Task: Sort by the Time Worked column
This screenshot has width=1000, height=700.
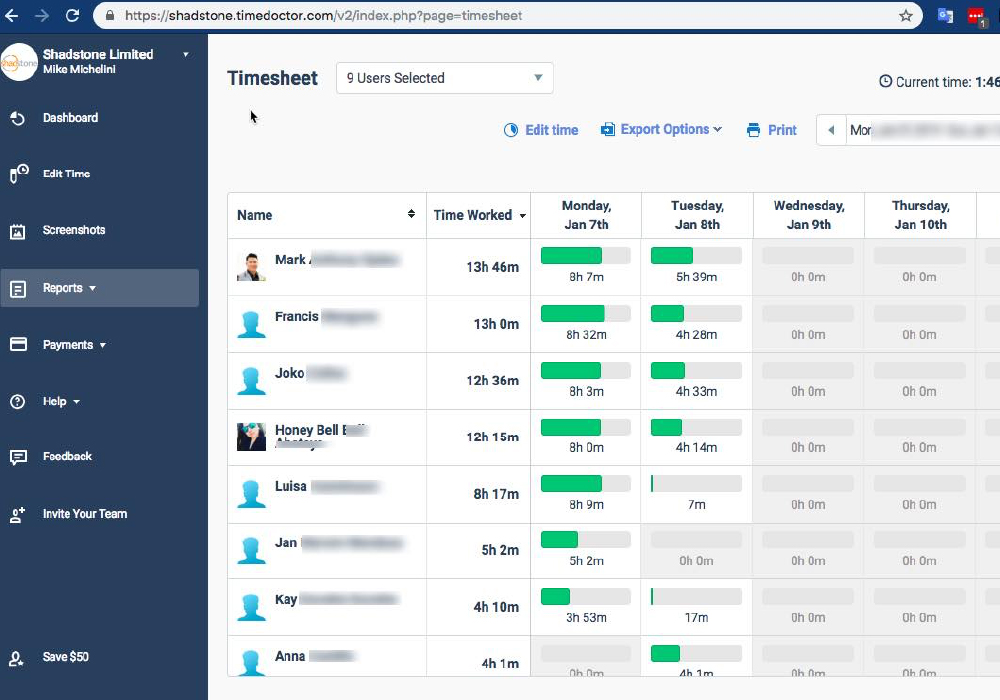Action: click(x=479, y=215)
